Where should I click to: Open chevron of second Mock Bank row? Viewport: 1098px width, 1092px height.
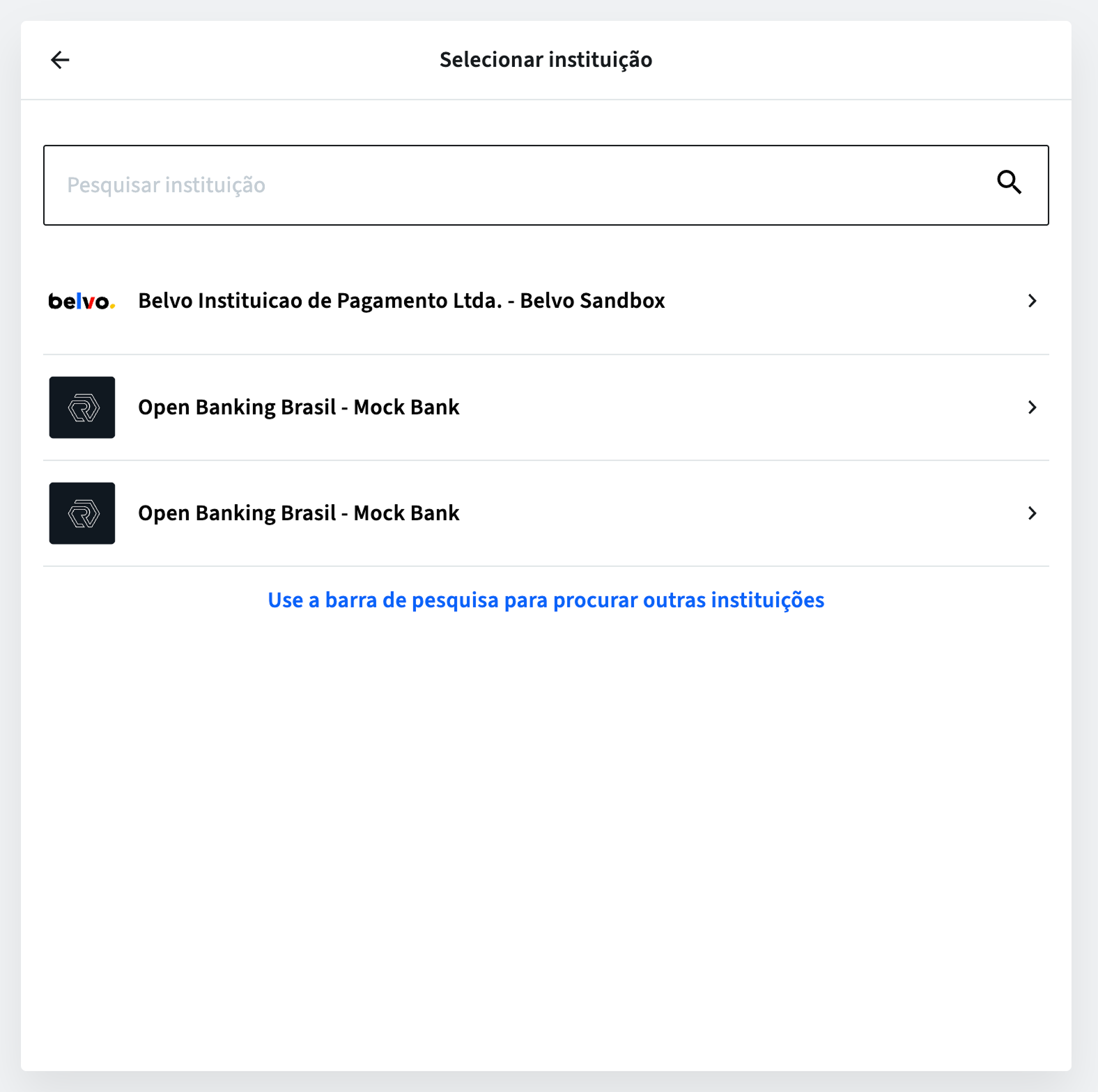click(x=1033, y=513)
